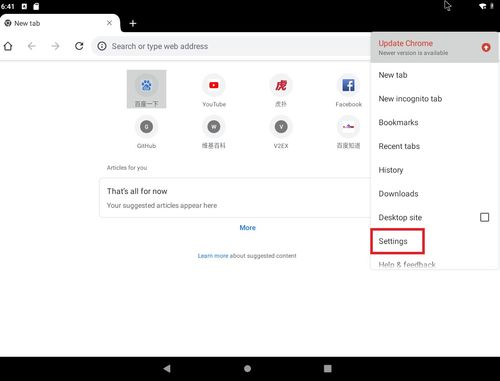Enable the Desktop site checkbox

[484, 217]
